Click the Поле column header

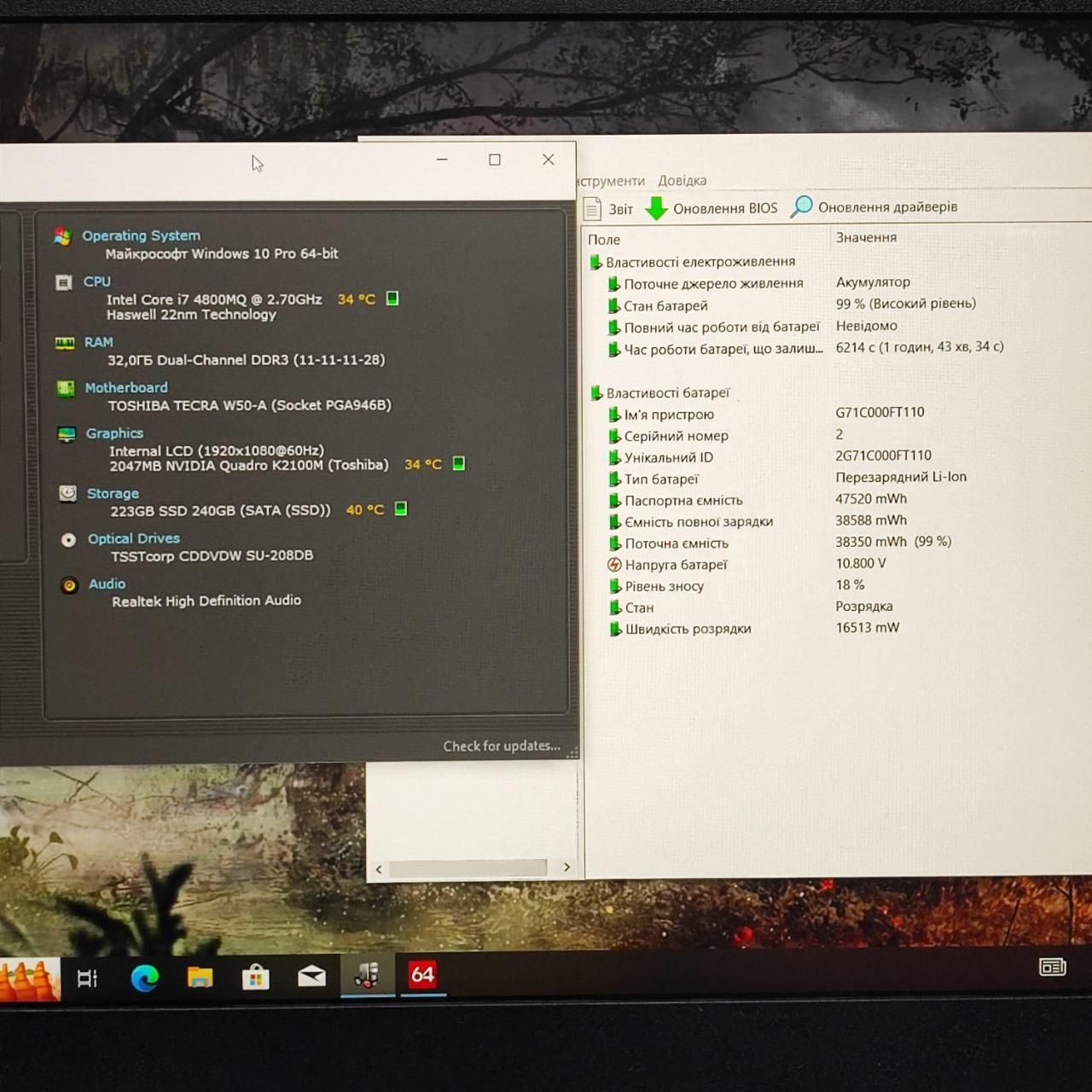coord(604,240)
